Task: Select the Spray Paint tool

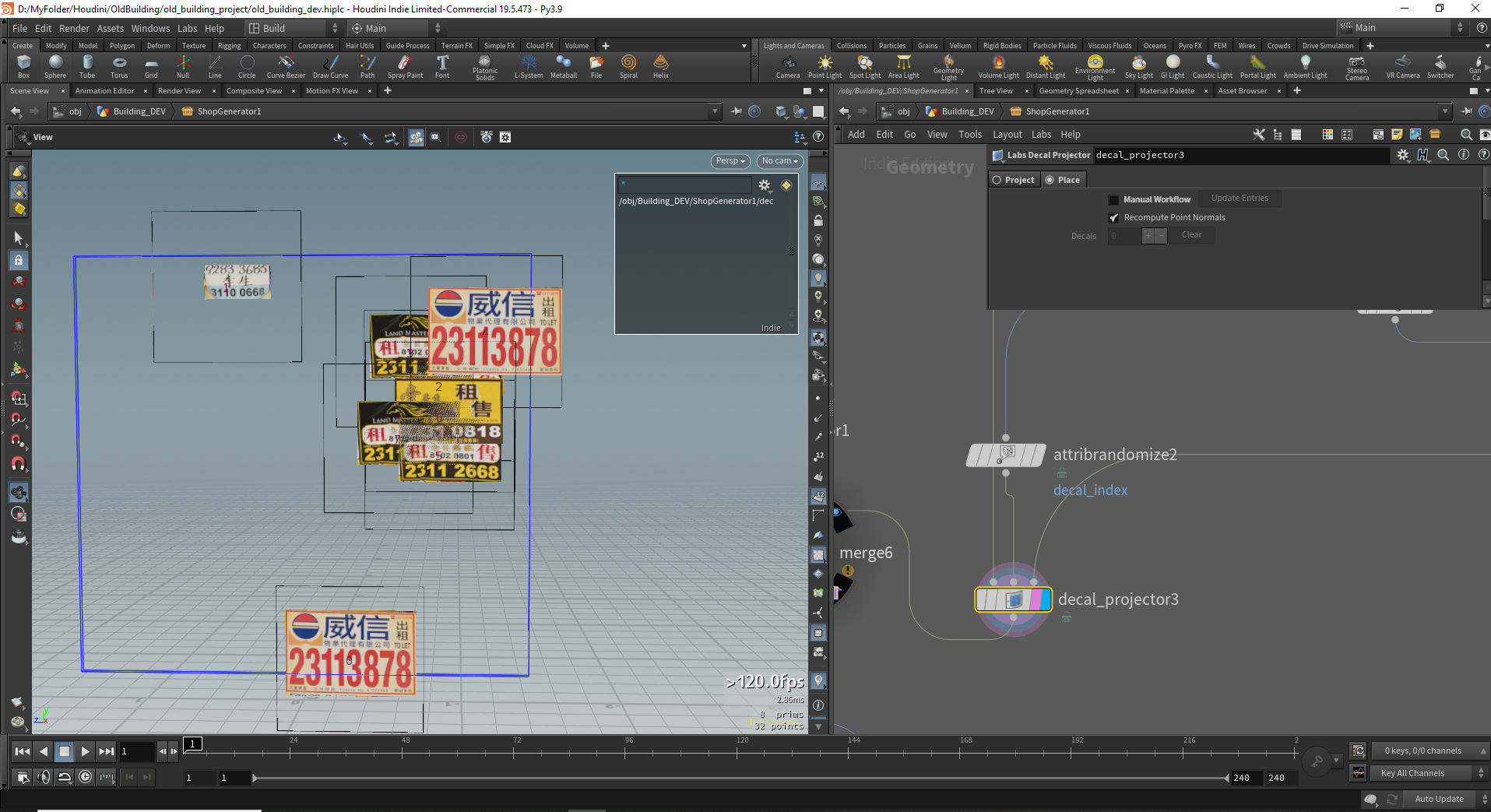Action: [x=405, y=66]
